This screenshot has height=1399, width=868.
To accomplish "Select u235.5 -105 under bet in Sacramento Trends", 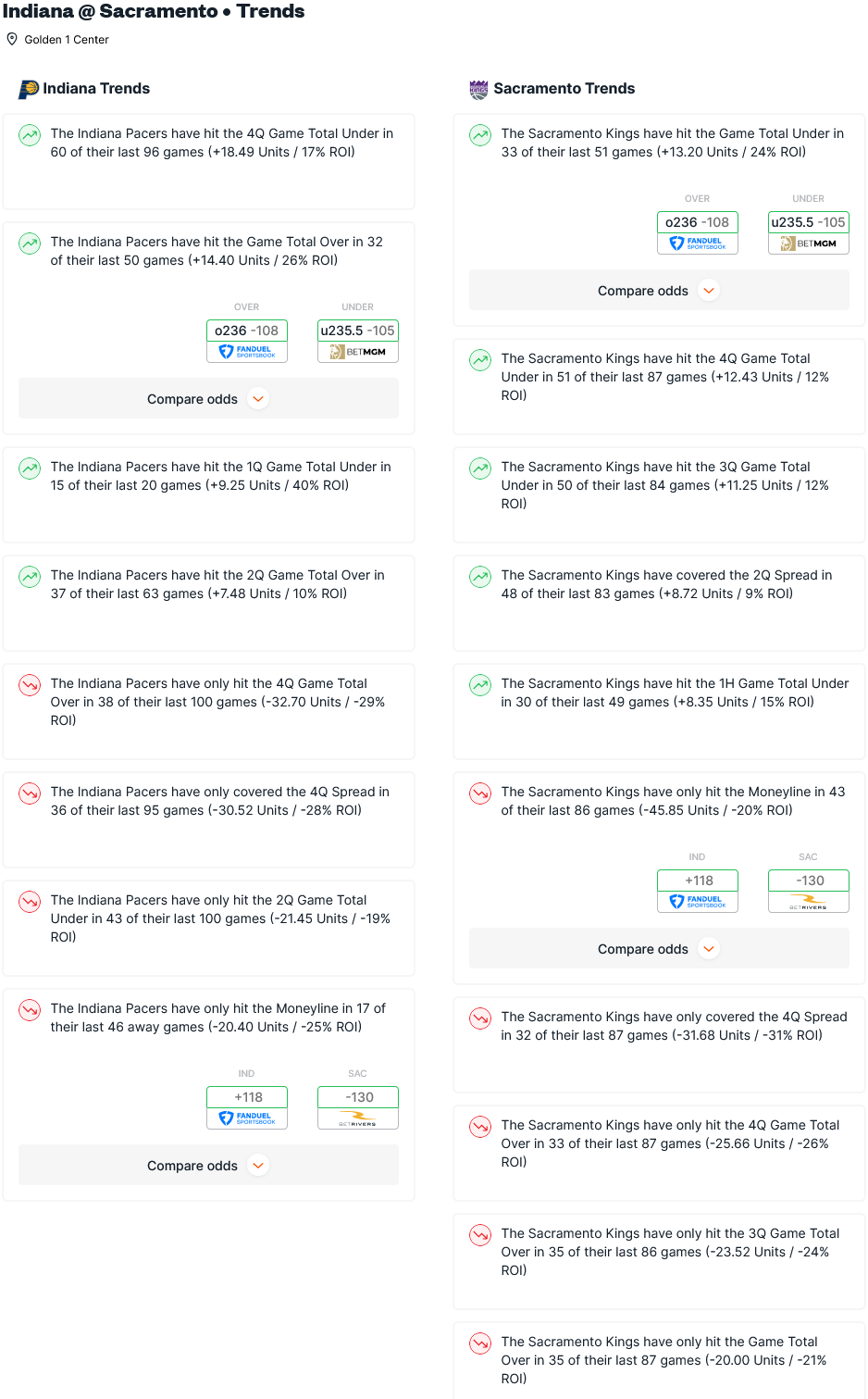I will 809,222.
